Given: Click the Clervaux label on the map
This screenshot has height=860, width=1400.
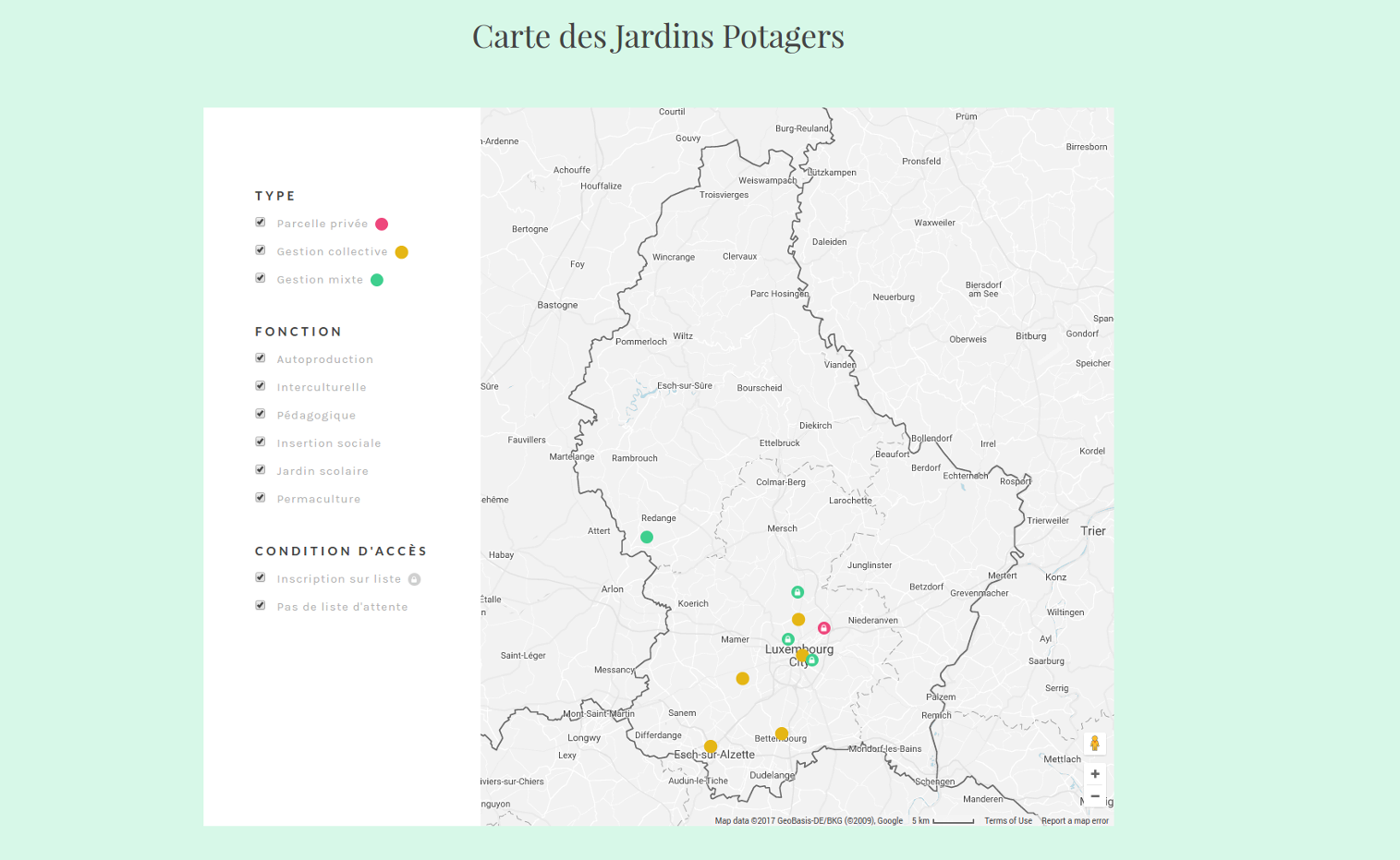Looking at the screenshot, I should (x=739, y=257).
